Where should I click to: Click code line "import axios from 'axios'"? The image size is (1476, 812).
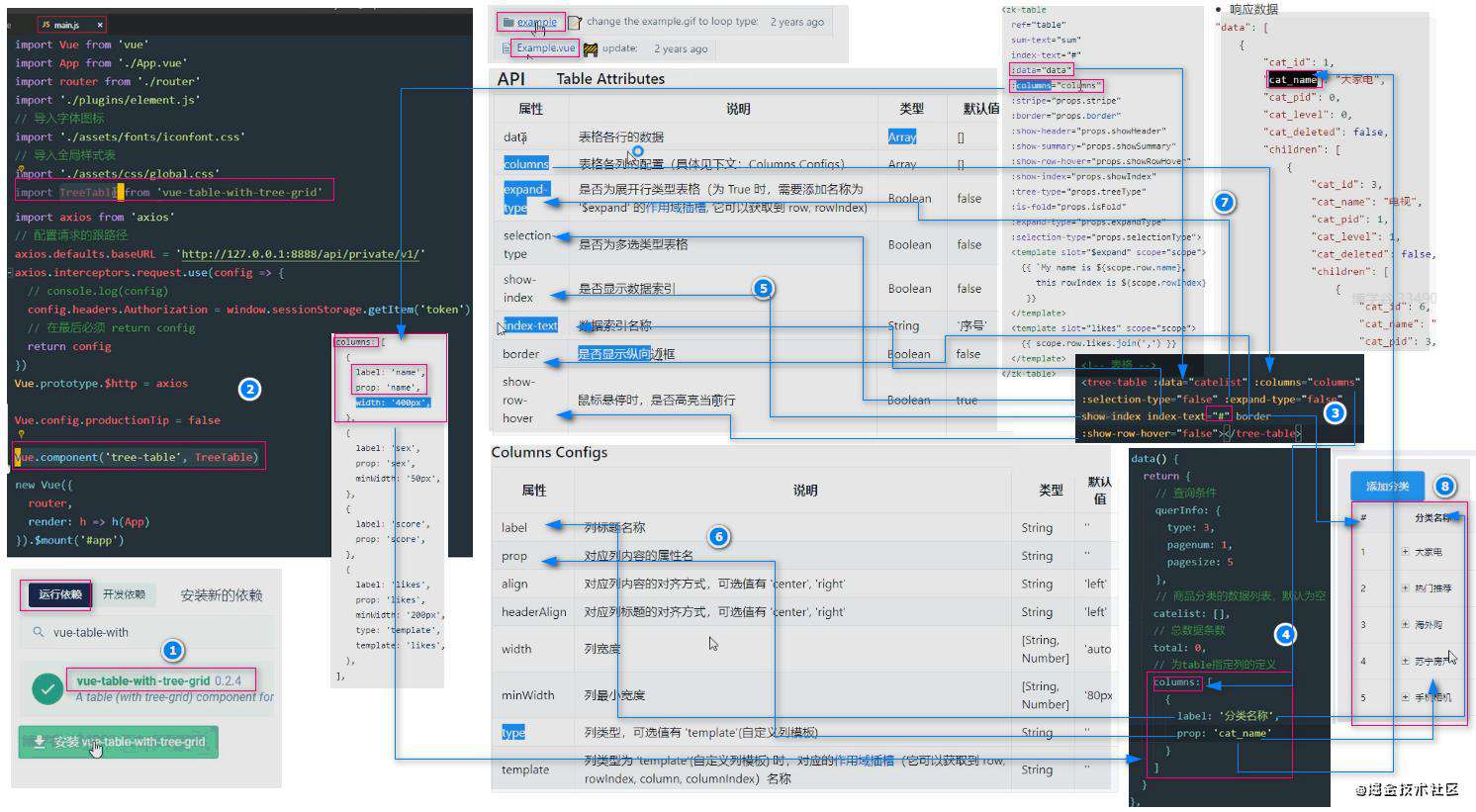94,218
